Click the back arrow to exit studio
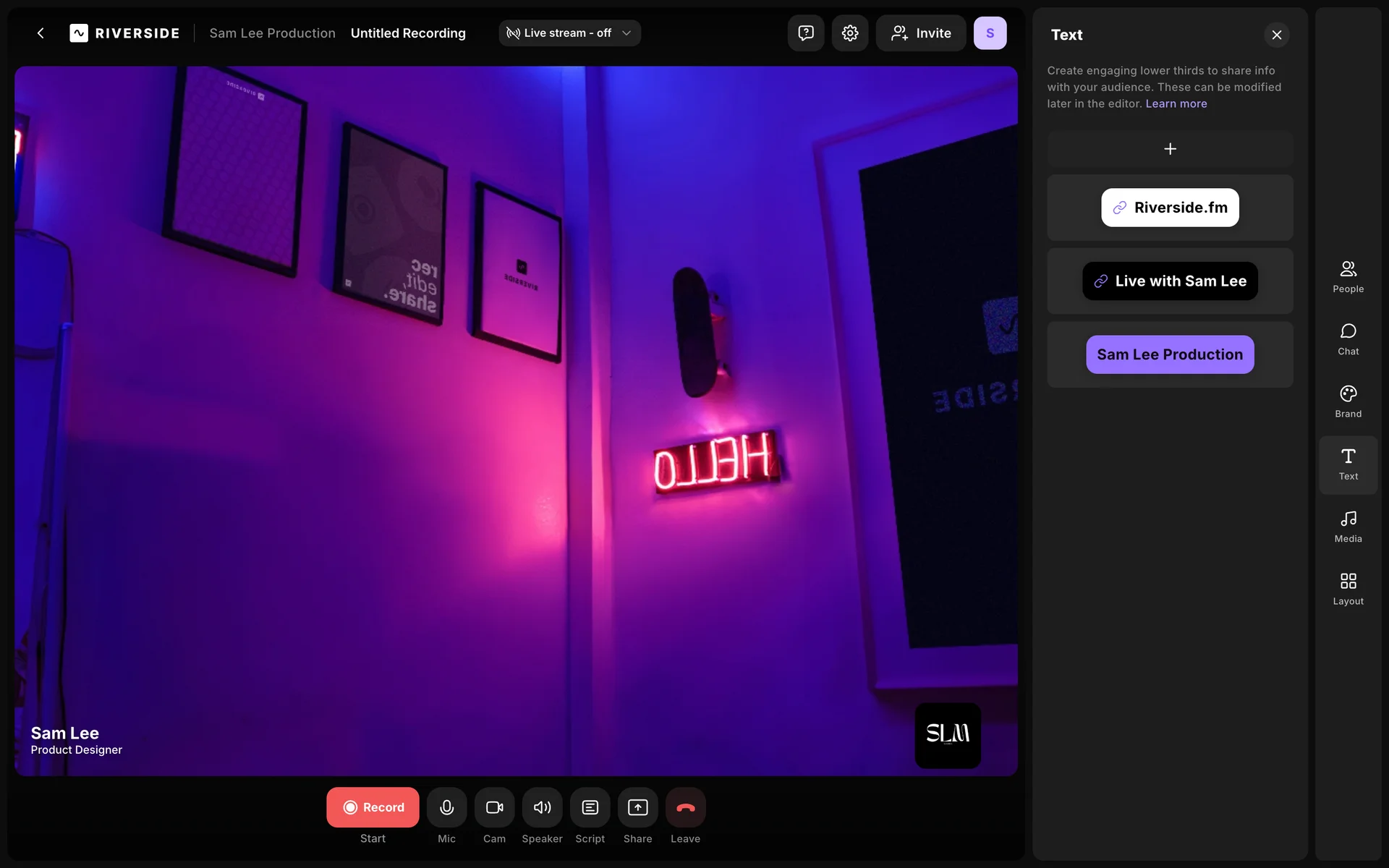The width and height of the screenshot is (1389, 868). (x=41, y=33)
